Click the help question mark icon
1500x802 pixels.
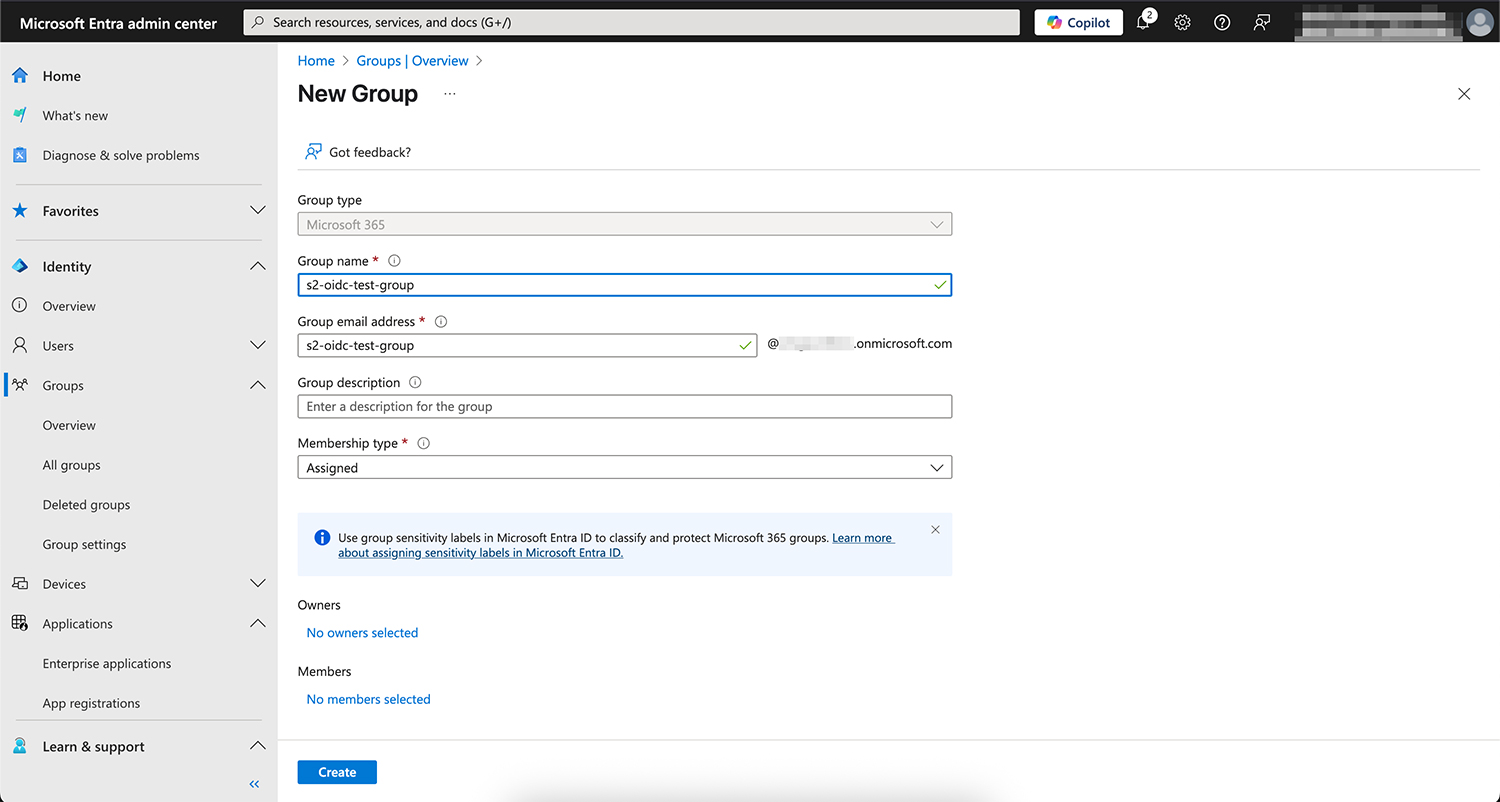coord(1222,22)
